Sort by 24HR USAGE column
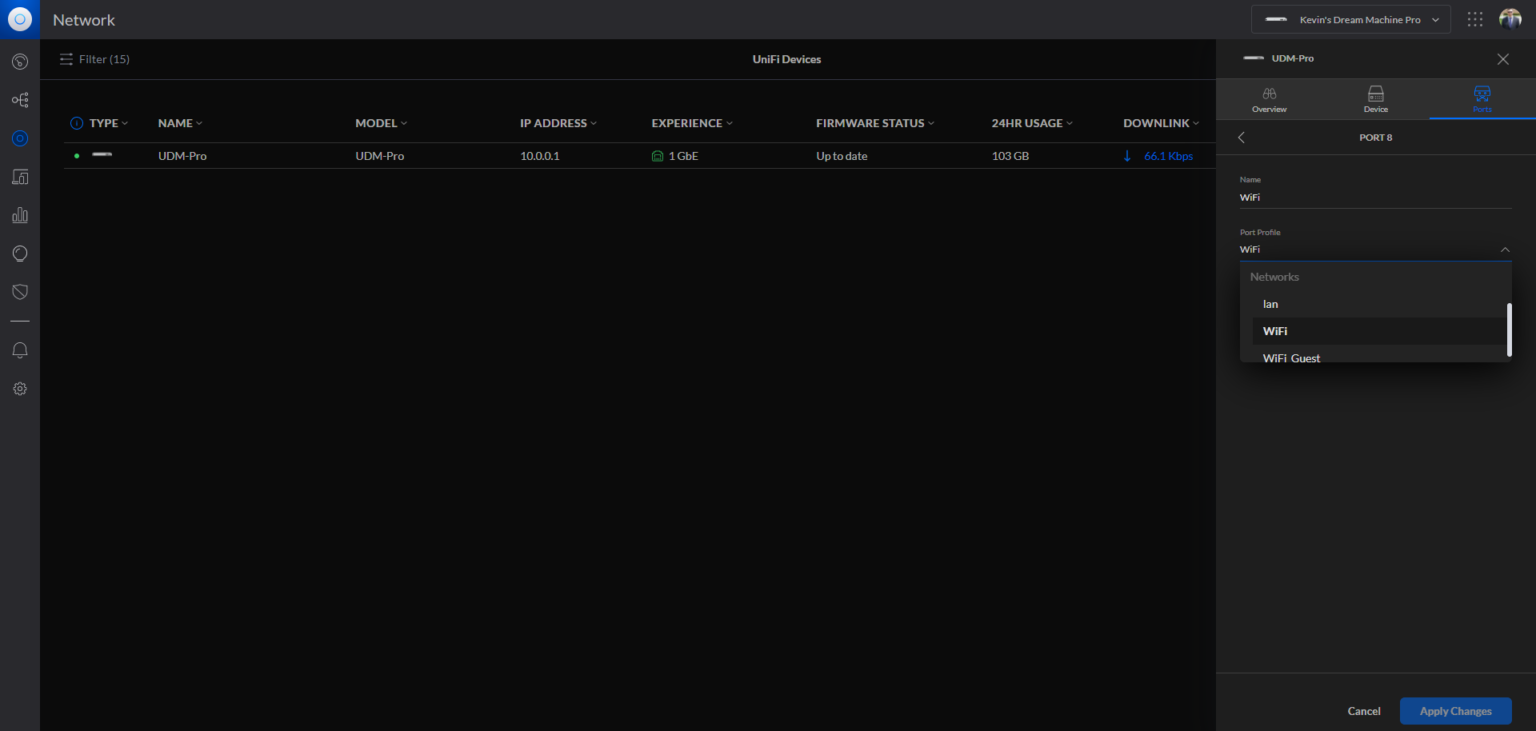The image size is (1536, 731). [1032, 123]
